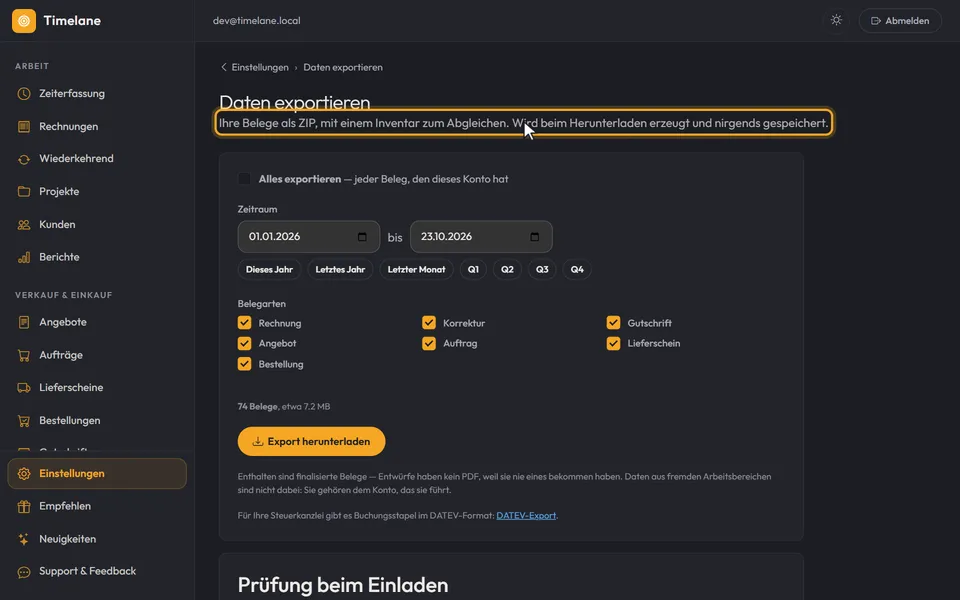960x600 pixels.
Task: Select the Letzter Monat preset
Action: click(x=416, y=269)
